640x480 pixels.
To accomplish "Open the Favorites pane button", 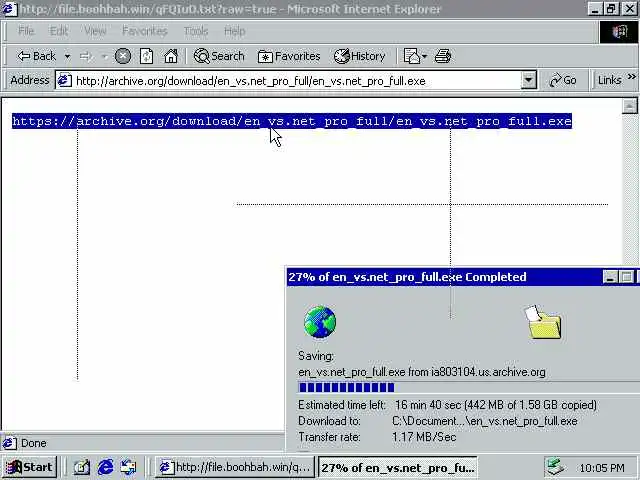I will click(x=289, y=56).
